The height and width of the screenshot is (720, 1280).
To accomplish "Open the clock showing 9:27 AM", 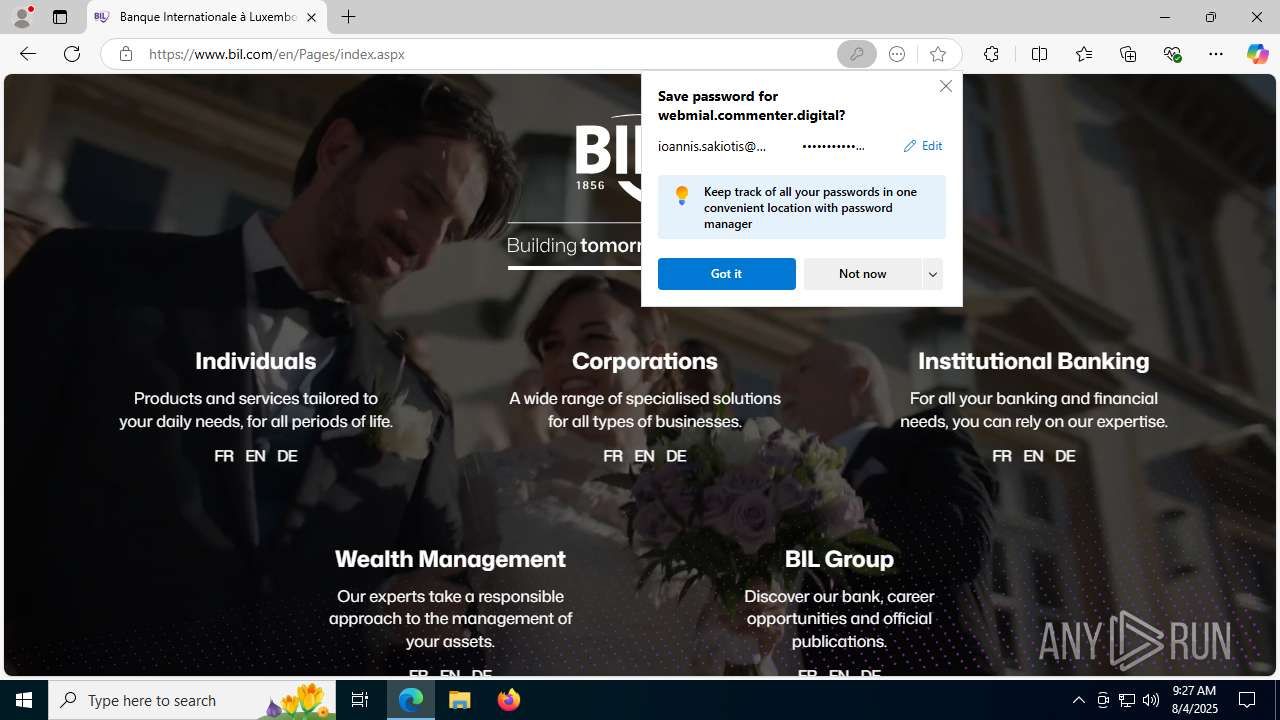I will coord(1194,700).
